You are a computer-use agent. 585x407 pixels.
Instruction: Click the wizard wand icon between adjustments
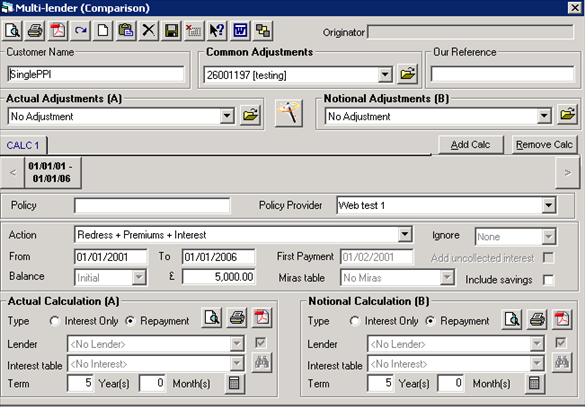pos(289,113)
